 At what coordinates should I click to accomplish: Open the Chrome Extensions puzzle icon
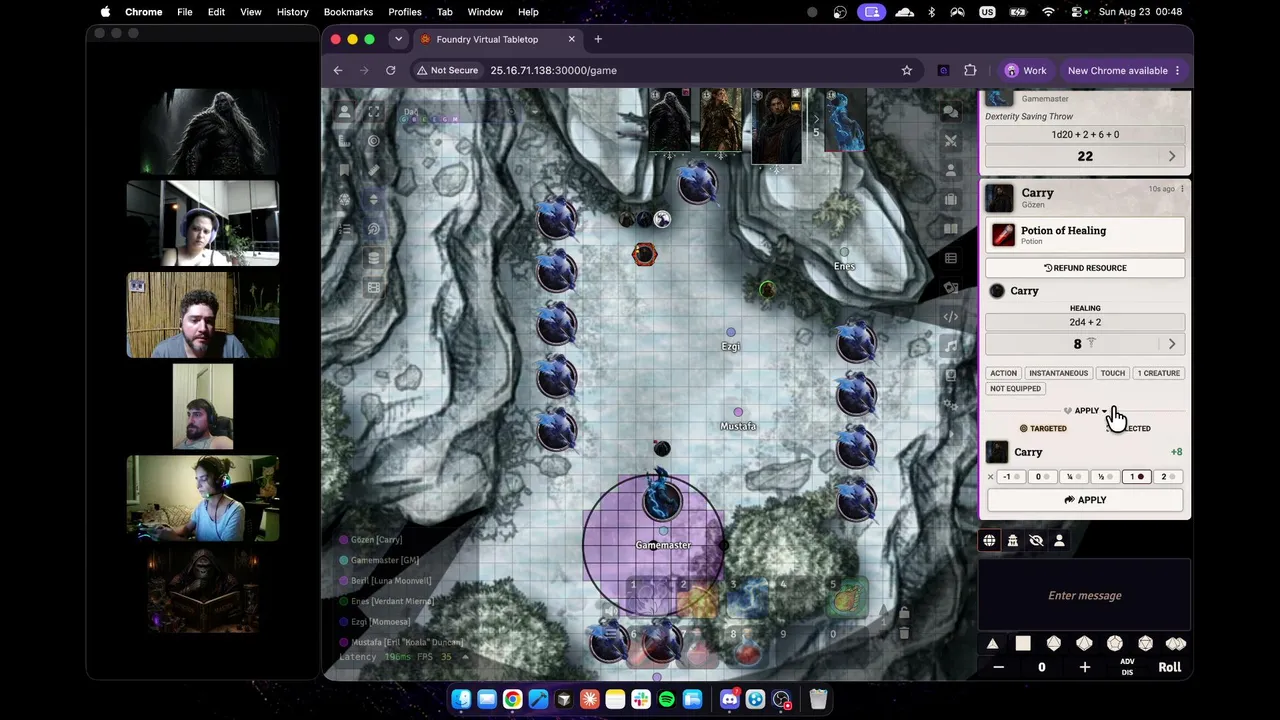pos(970,70)
